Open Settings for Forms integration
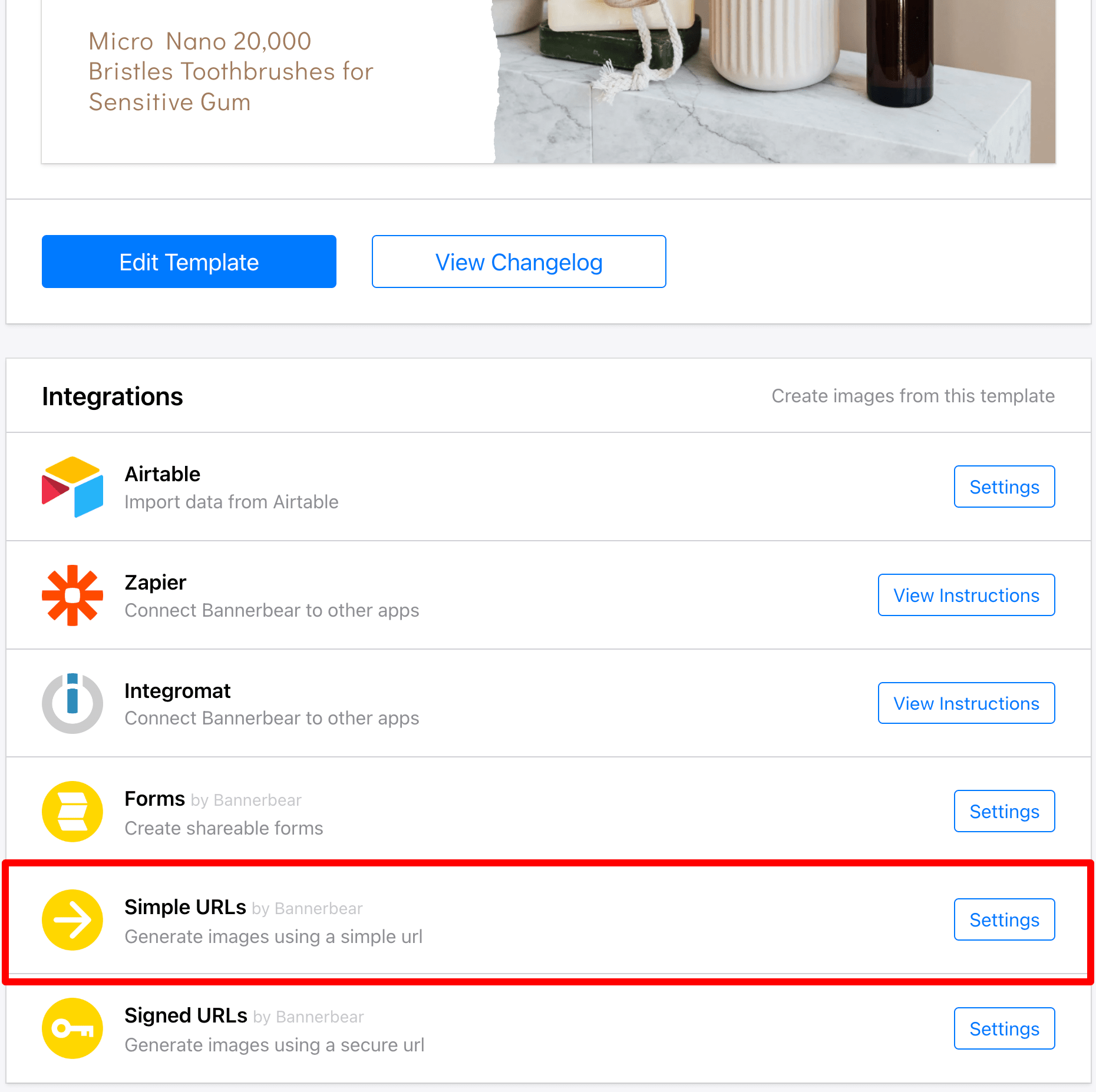The height and width of the screenshot is (1092, 1096). (1004, 811)
